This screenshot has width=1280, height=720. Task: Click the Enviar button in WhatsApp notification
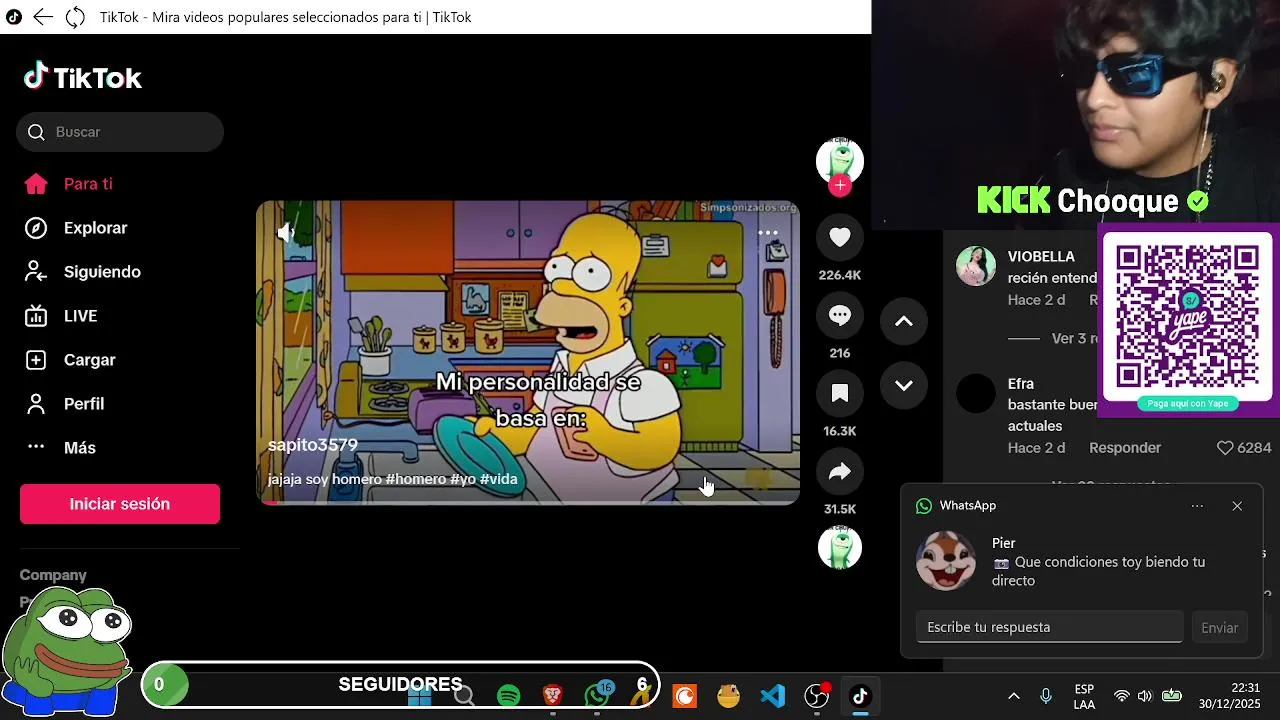coord(1219,627)
